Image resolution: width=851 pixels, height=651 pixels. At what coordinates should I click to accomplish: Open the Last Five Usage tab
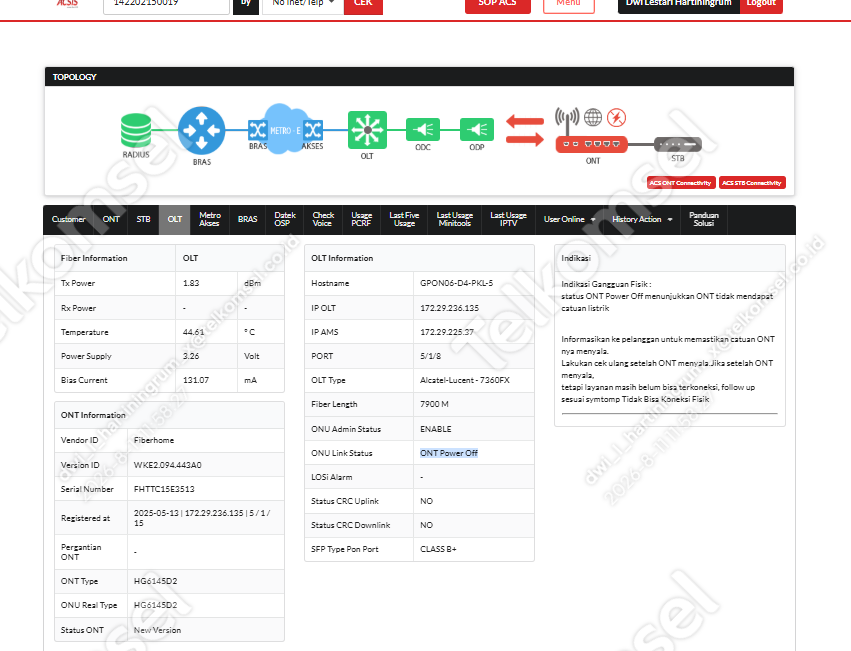click(404, 219)
